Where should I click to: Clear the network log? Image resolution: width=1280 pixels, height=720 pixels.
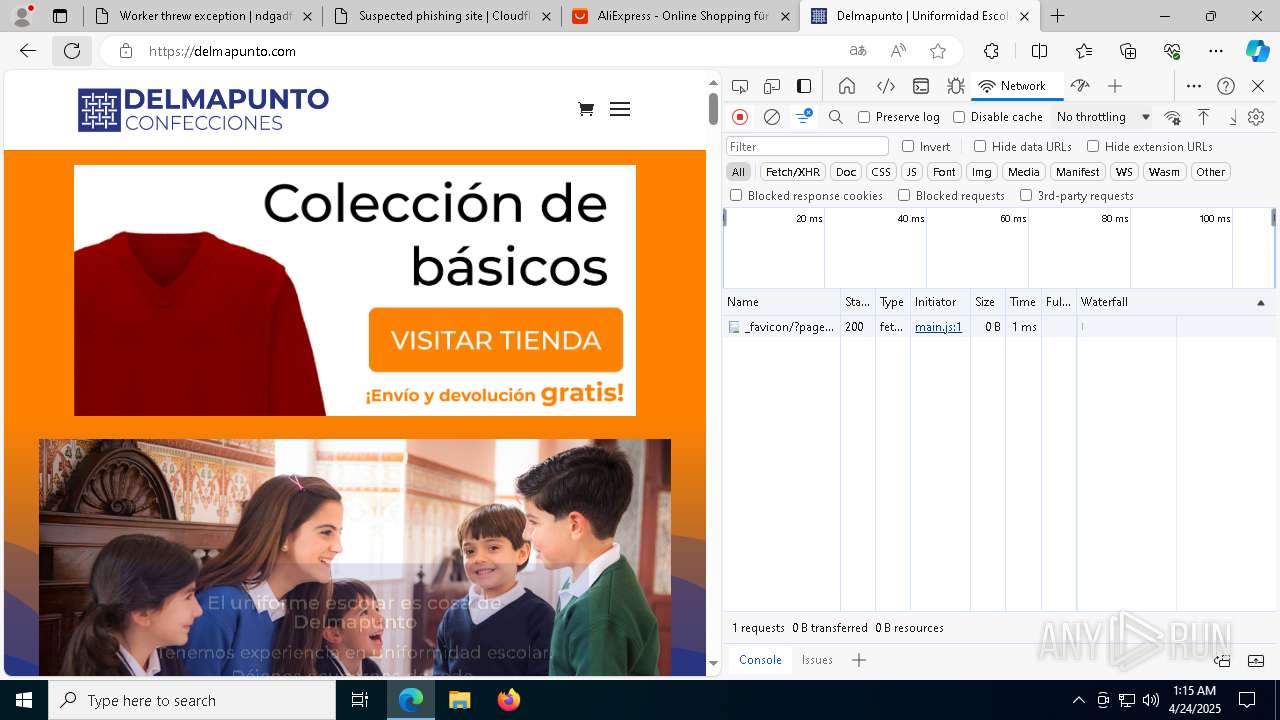tap(772, 117)
